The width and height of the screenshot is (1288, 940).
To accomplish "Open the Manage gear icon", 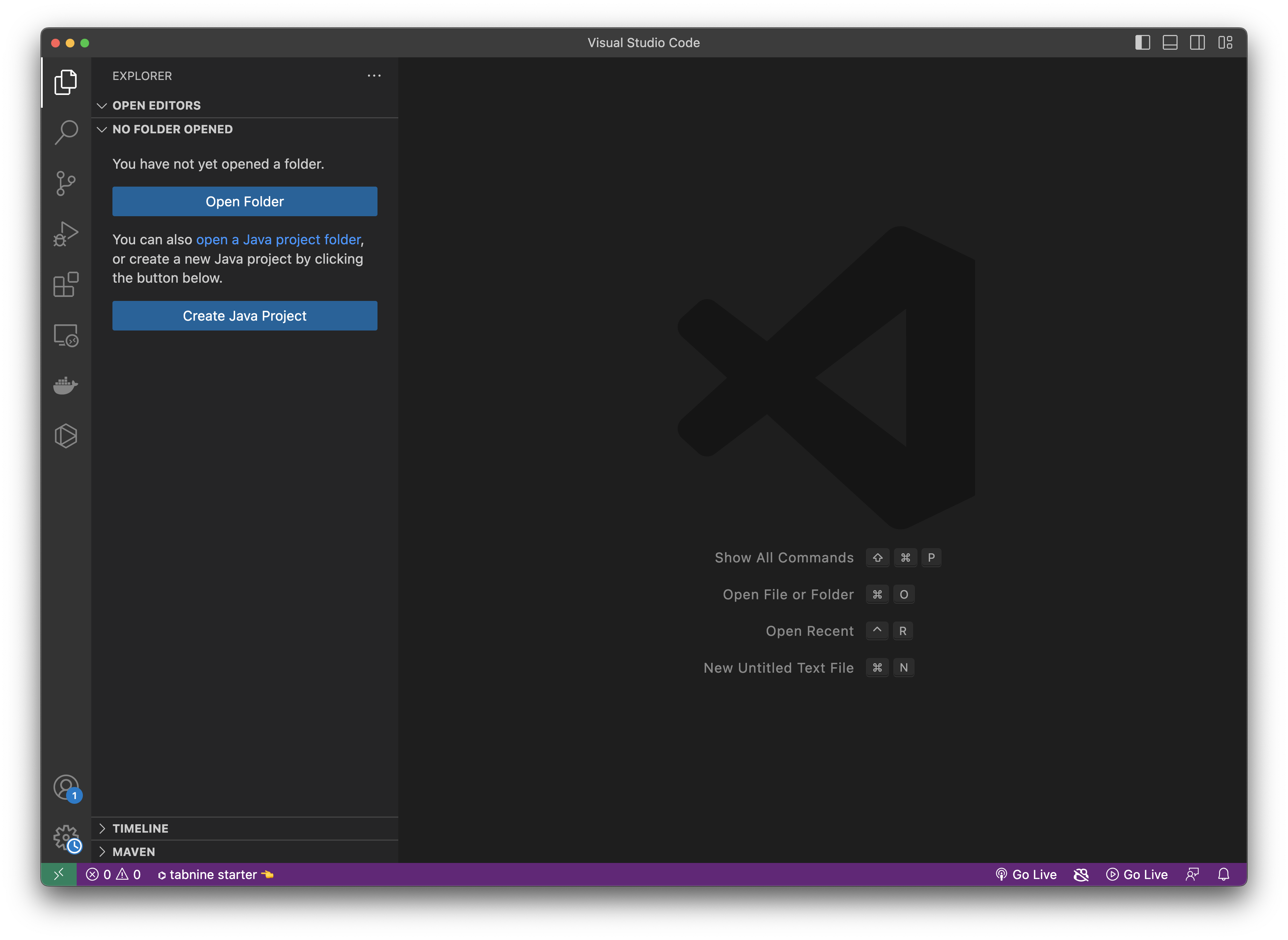I will pyautogui.click(x=66, y=838).
